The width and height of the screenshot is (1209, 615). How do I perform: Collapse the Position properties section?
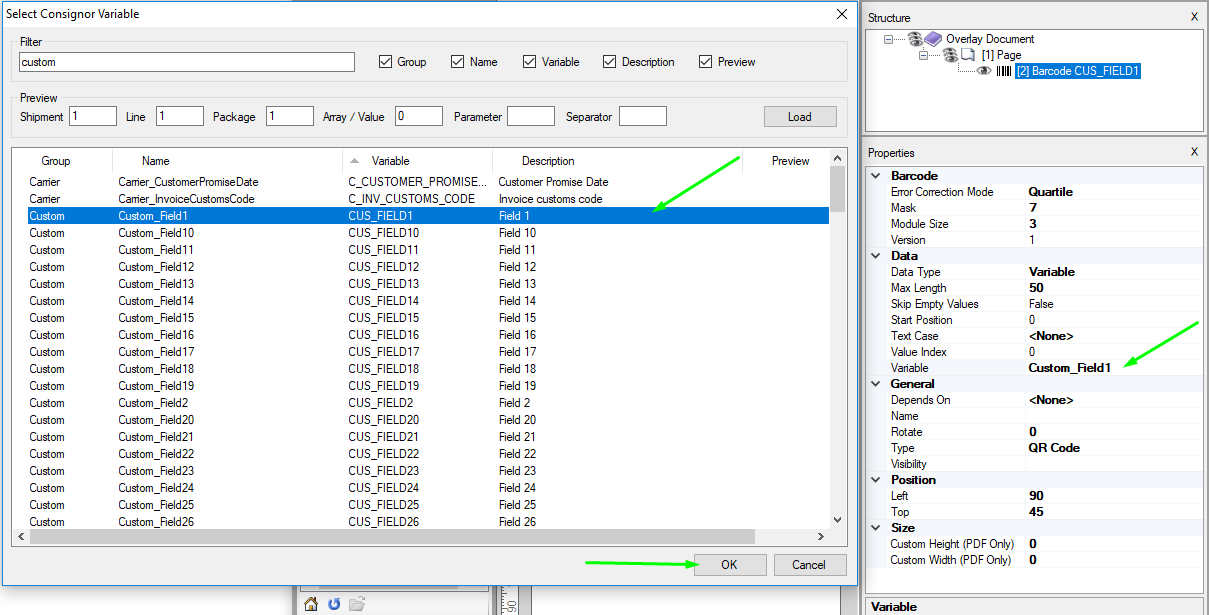point(877,480)
